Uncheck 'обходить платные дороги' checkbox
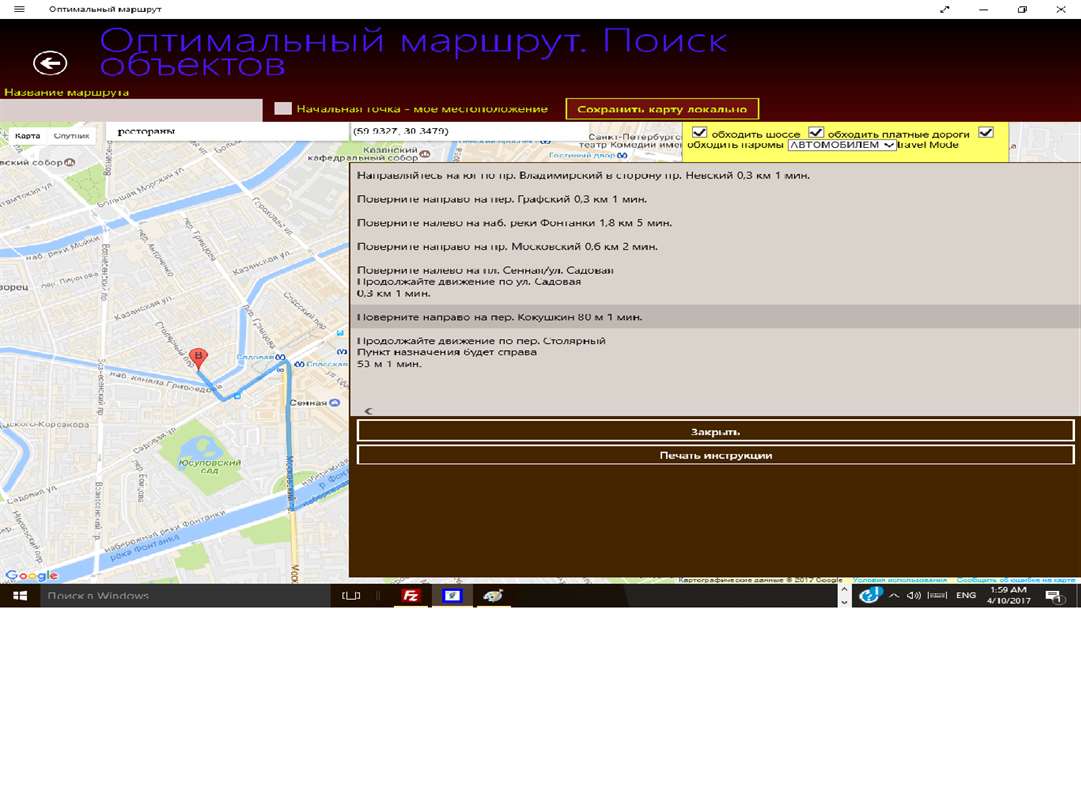This screenshot has width=1081, height=810. [x=816, y=132]
